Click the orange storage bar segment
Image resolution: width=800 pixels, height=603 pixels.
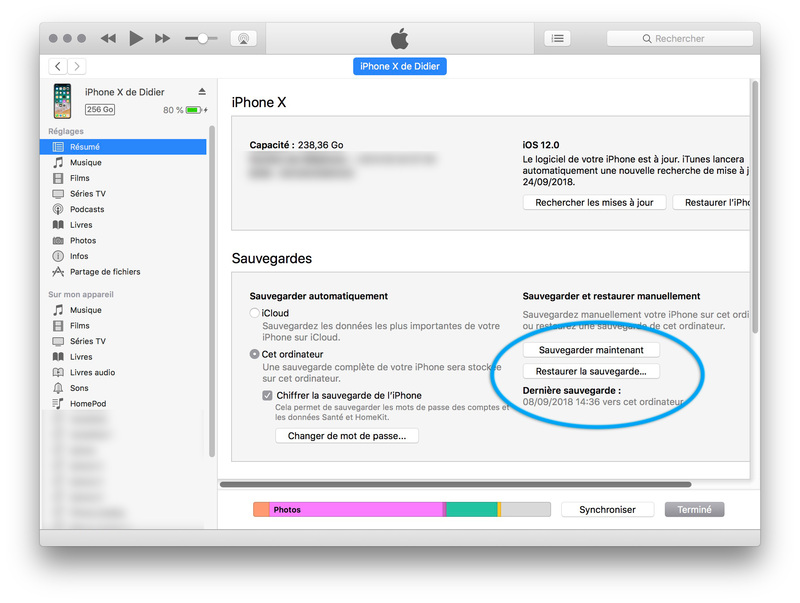coord(261,510)
